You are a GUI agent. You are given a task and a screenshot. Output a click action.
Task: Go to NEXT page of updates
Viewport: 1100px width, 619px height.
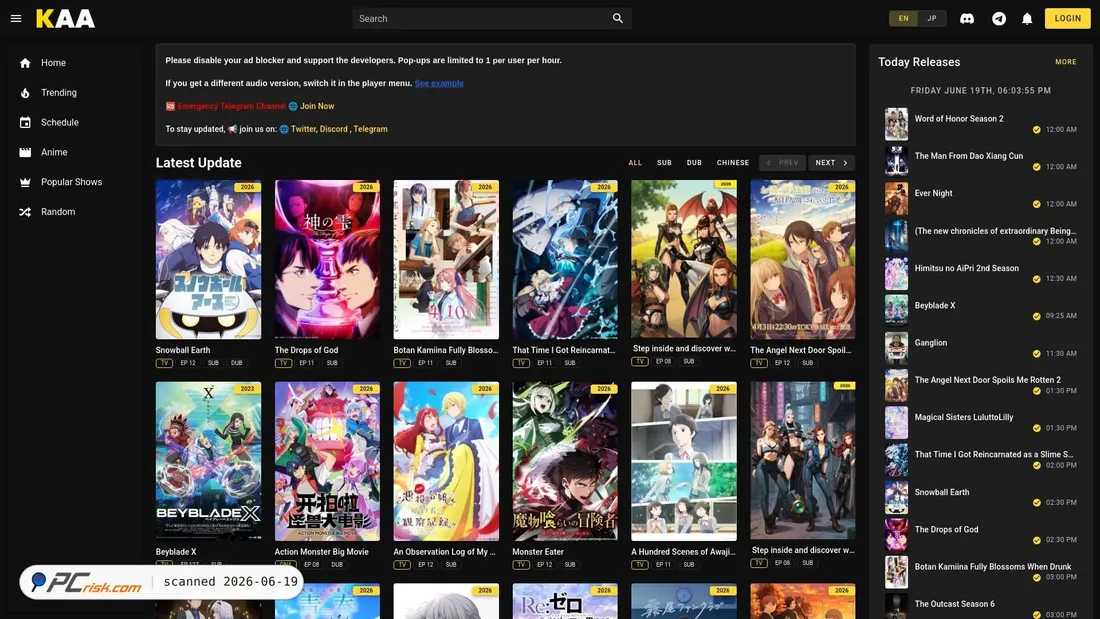(831, 163)
